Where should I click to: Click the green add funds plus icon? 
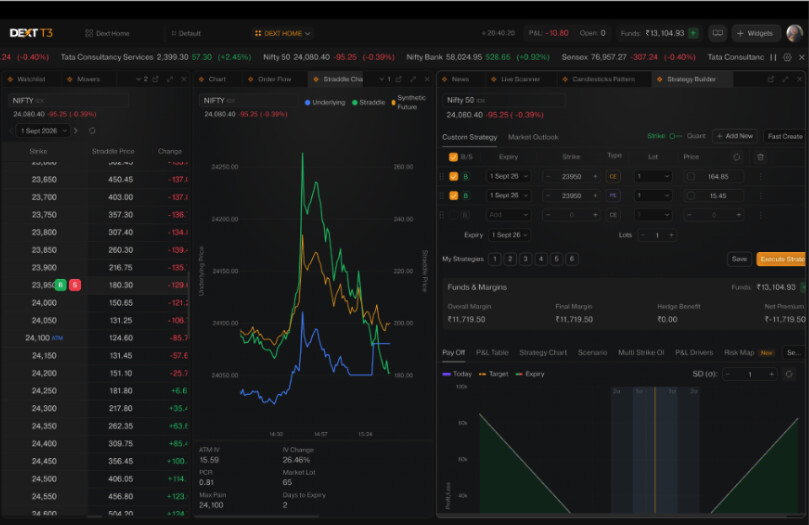point(693,33)
